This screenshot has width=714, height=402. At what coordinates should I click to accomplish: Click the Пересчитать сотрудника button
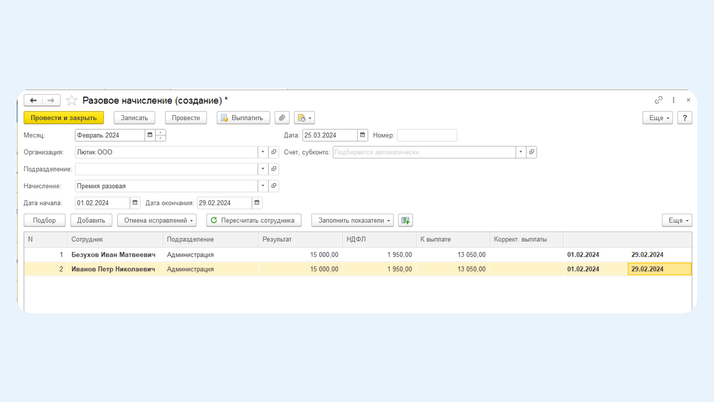(x=253, y=220)
